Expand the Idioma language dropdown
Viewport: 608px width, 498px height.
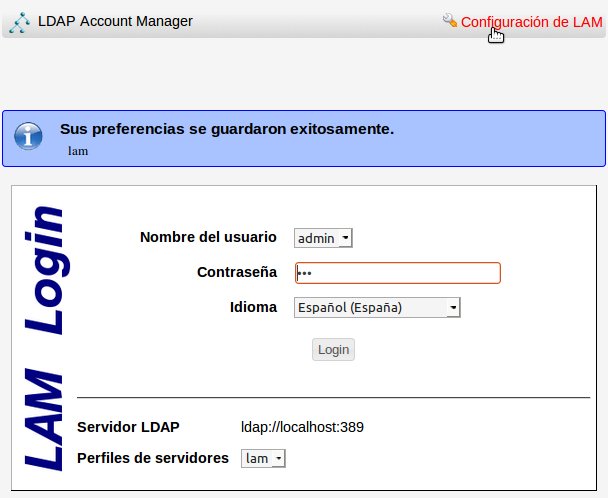point(377,308)
